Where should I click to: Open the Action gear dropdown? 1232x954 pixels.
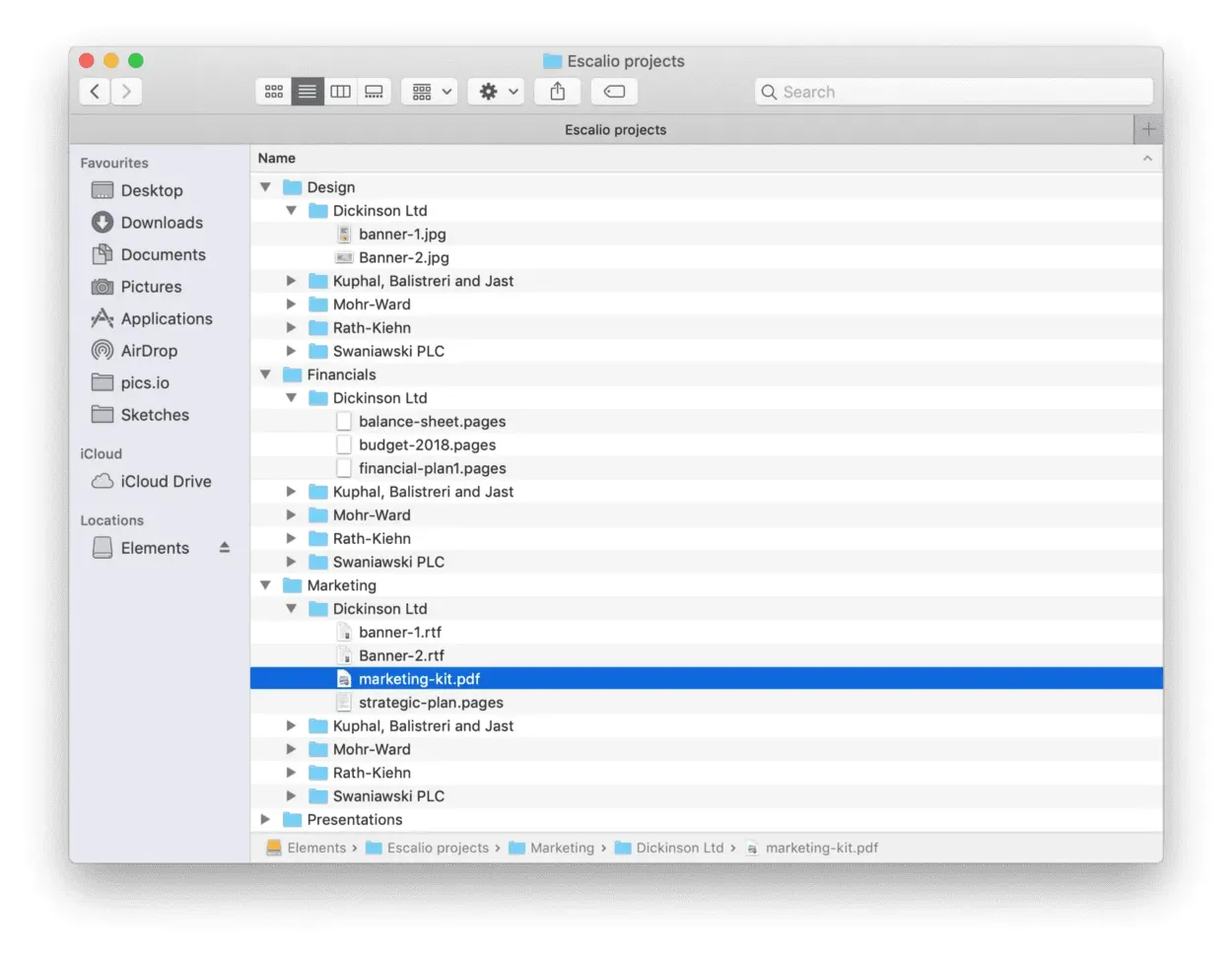tap(495, 91)
